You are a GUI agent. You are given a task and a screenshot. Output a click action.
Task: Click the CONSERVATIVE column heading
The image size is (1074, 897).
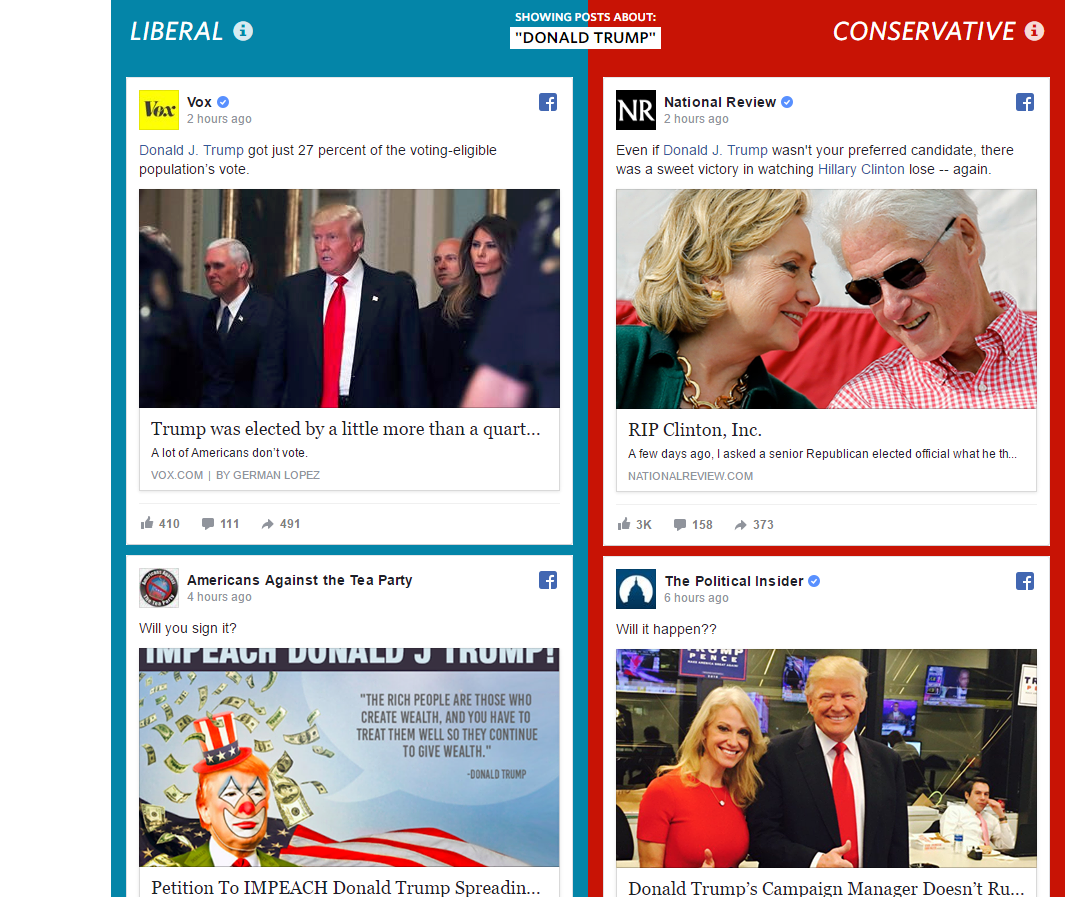(x=923, y=31)
